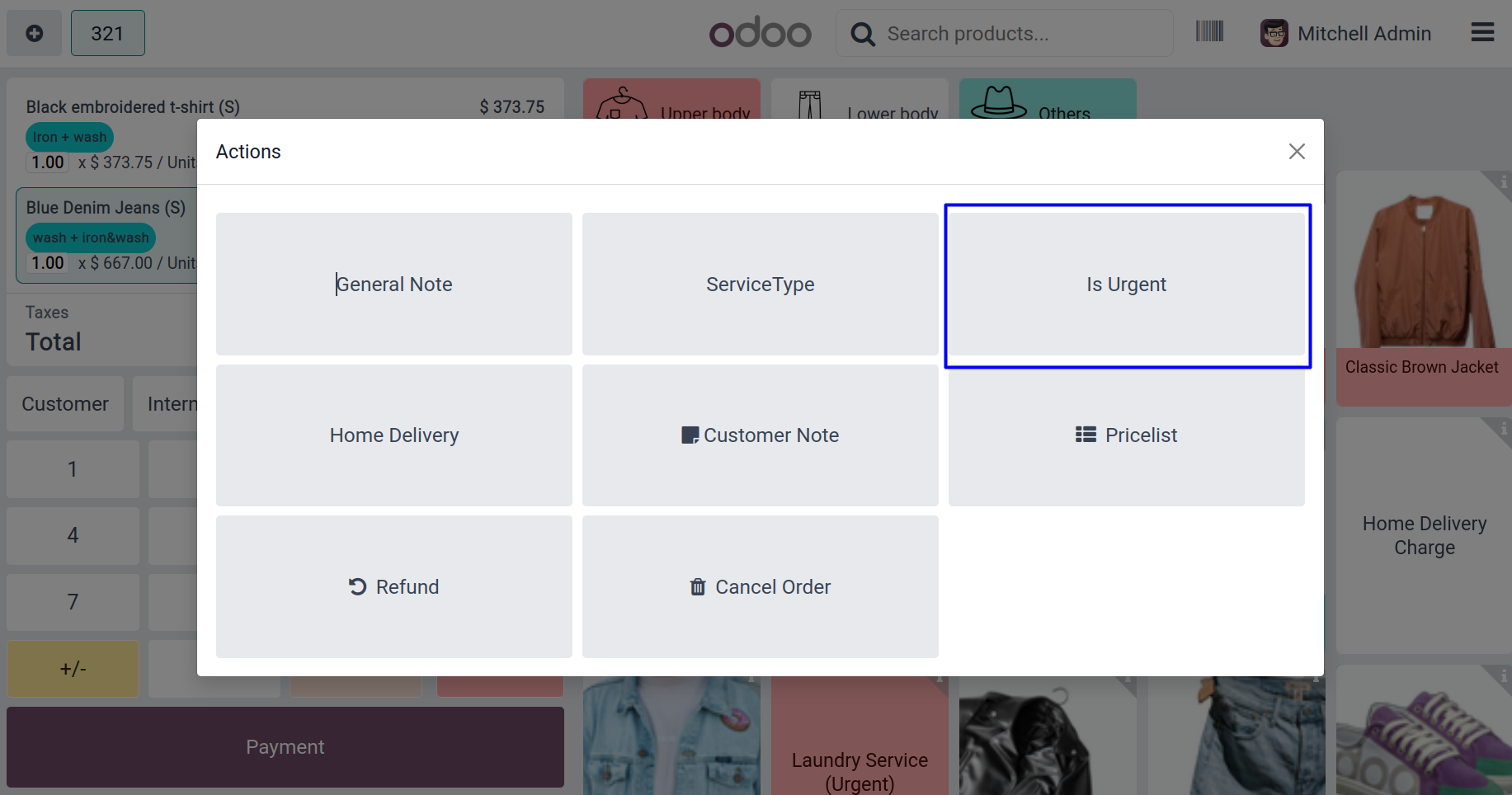The width and height of the screenshot is (1512, 795).
Task: Select the Others category hat icon
Action: coord(998,102)
